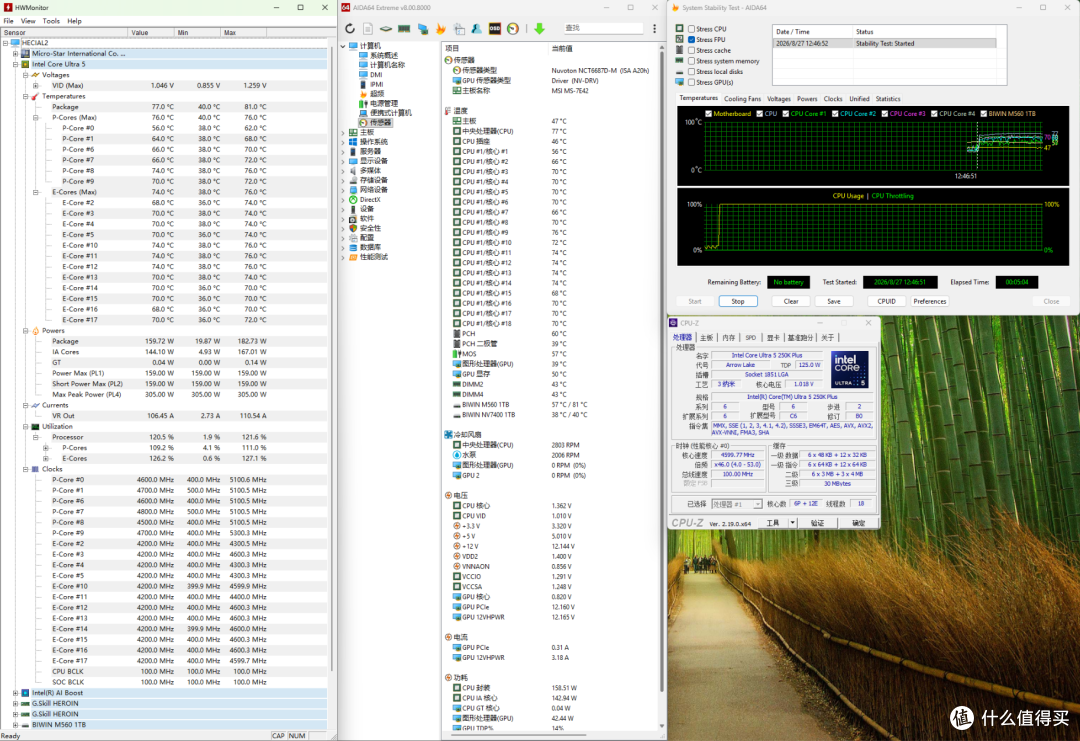The width and height of the screenshot is (1080, 741).
Task: Toggle BIWIN M560 1TB graph checkbox
Action: pos(984,114)
